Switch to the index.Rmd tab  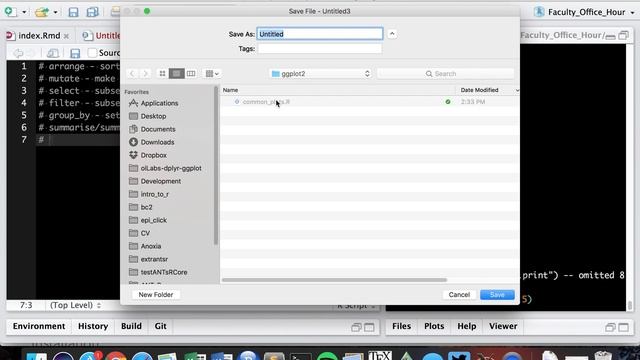(39, 36)
